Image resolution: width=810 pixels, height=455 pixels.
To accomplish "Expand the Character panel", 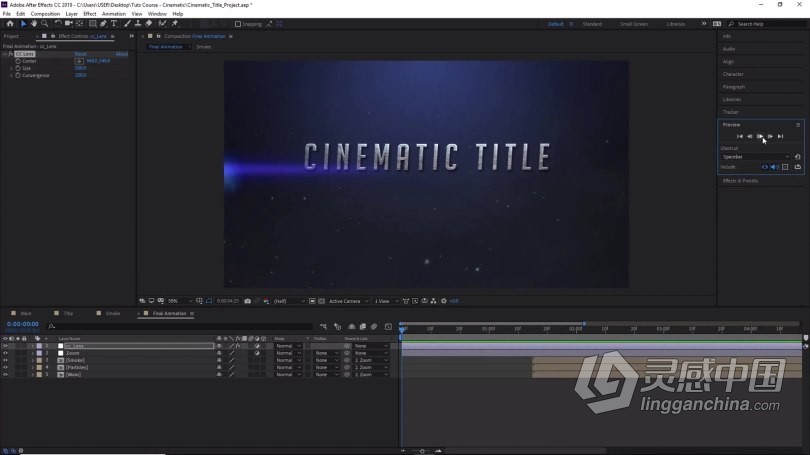I will [x=733, y=74].
